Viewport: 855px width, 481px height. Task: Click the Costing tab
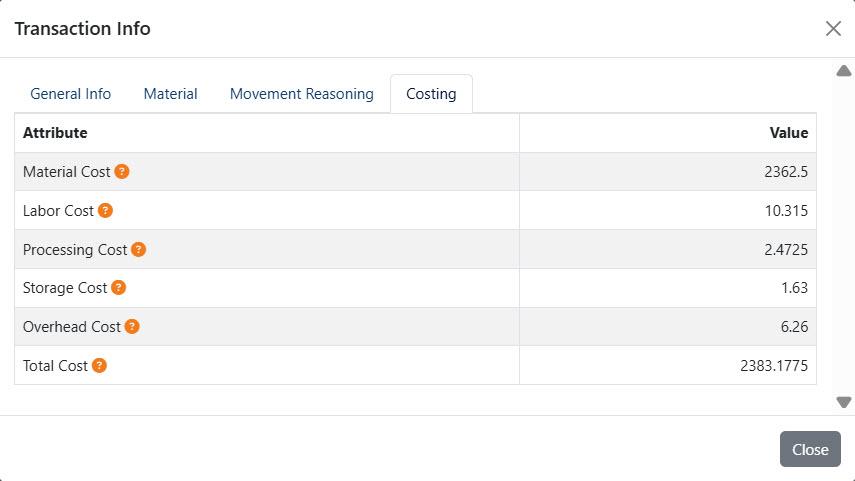[431, 94]
